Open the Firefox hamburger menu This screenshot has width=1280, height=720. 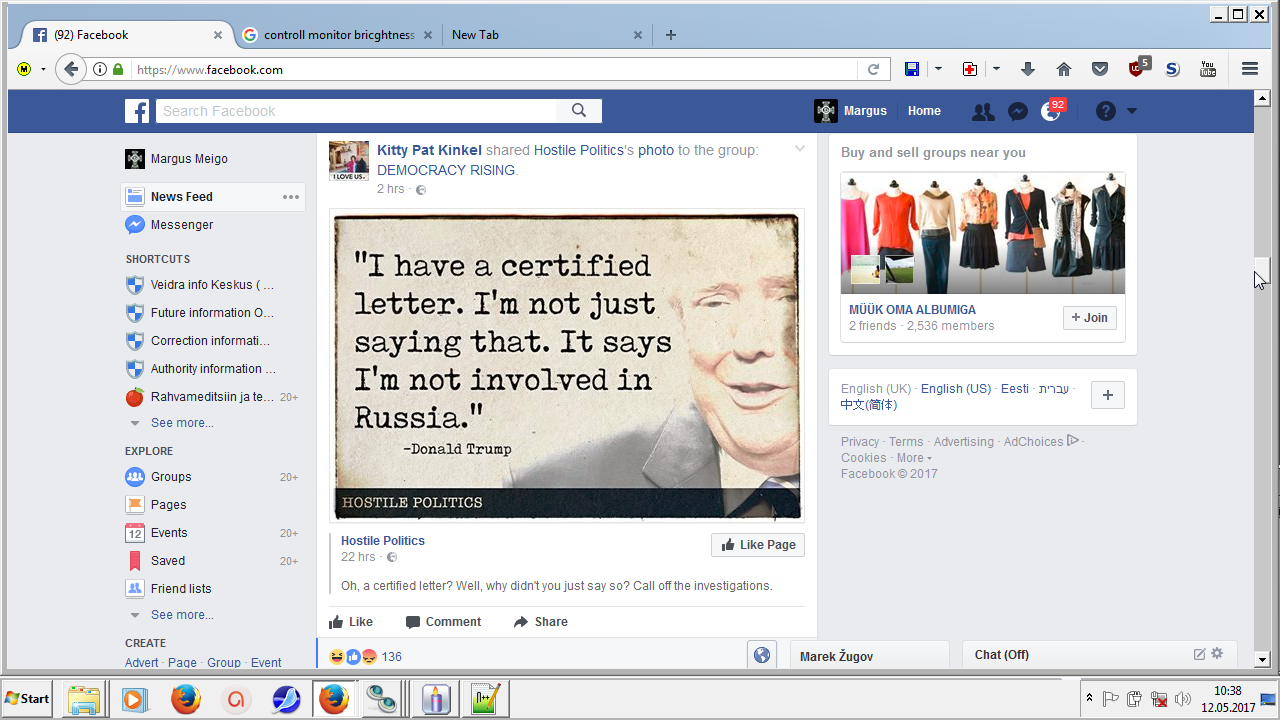pos(1250,69)
